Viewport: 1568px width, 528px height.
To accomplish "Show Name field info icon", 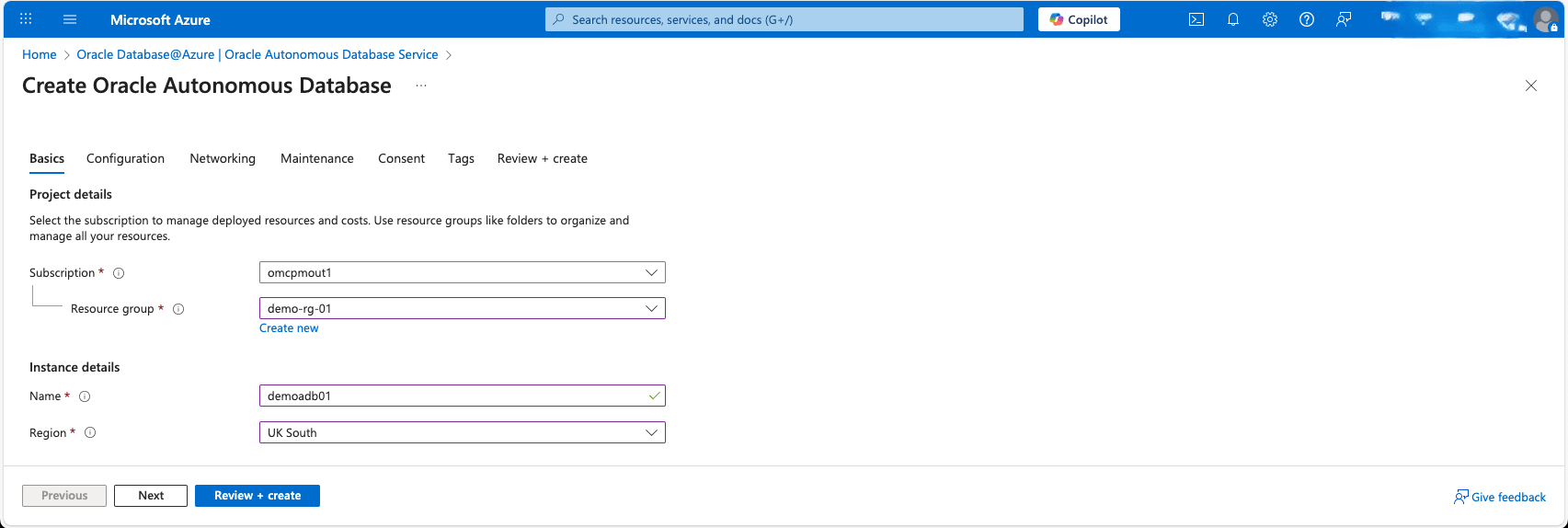I will click(x=85, y=396).
